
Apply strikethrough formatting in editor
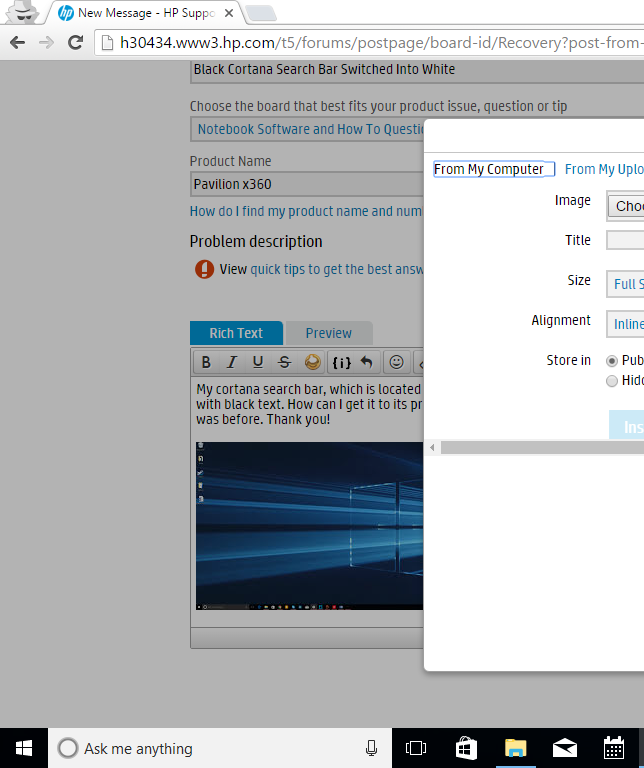(285, 362)
